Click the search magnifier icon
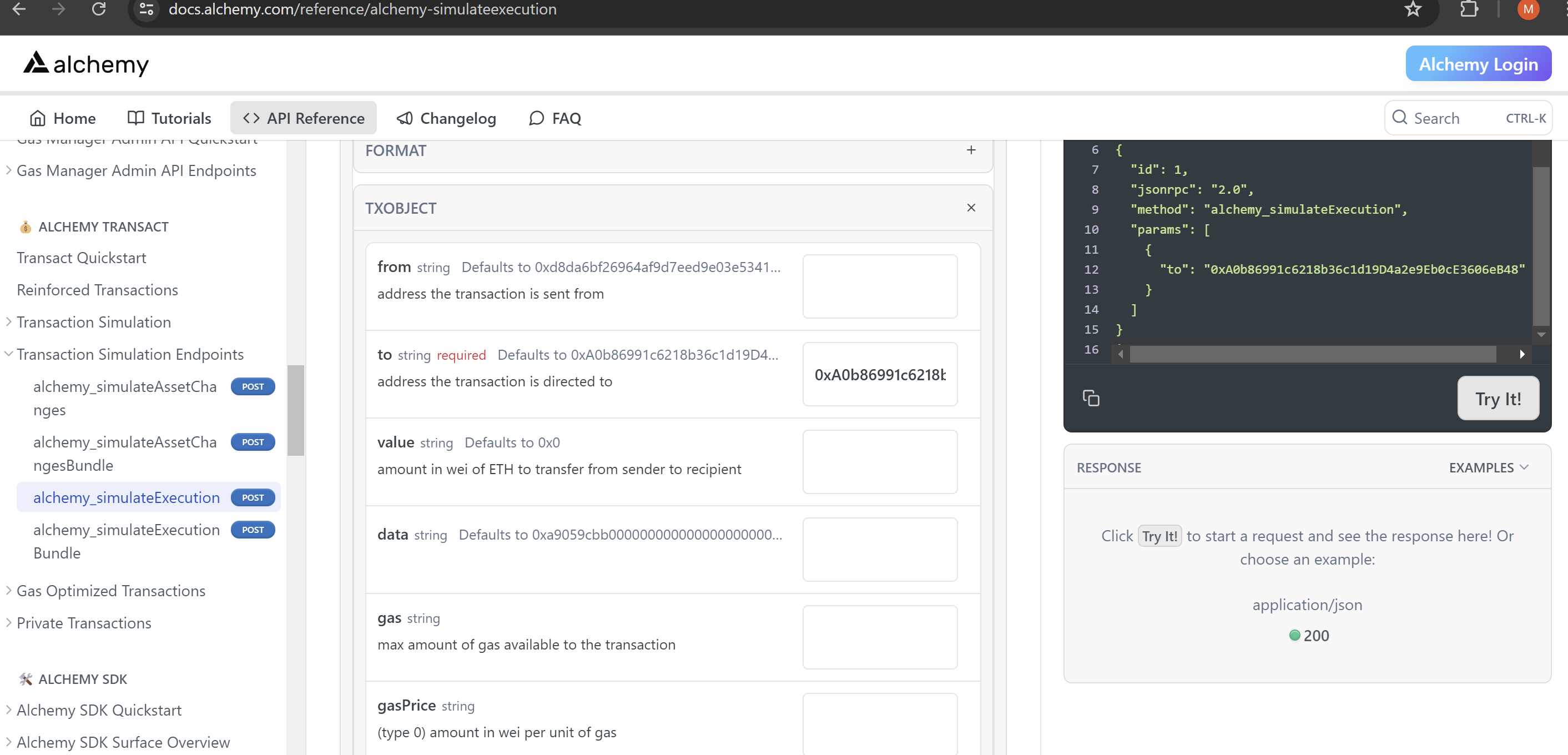This screenshot has height=755, width=1568. pos(1398,118)
